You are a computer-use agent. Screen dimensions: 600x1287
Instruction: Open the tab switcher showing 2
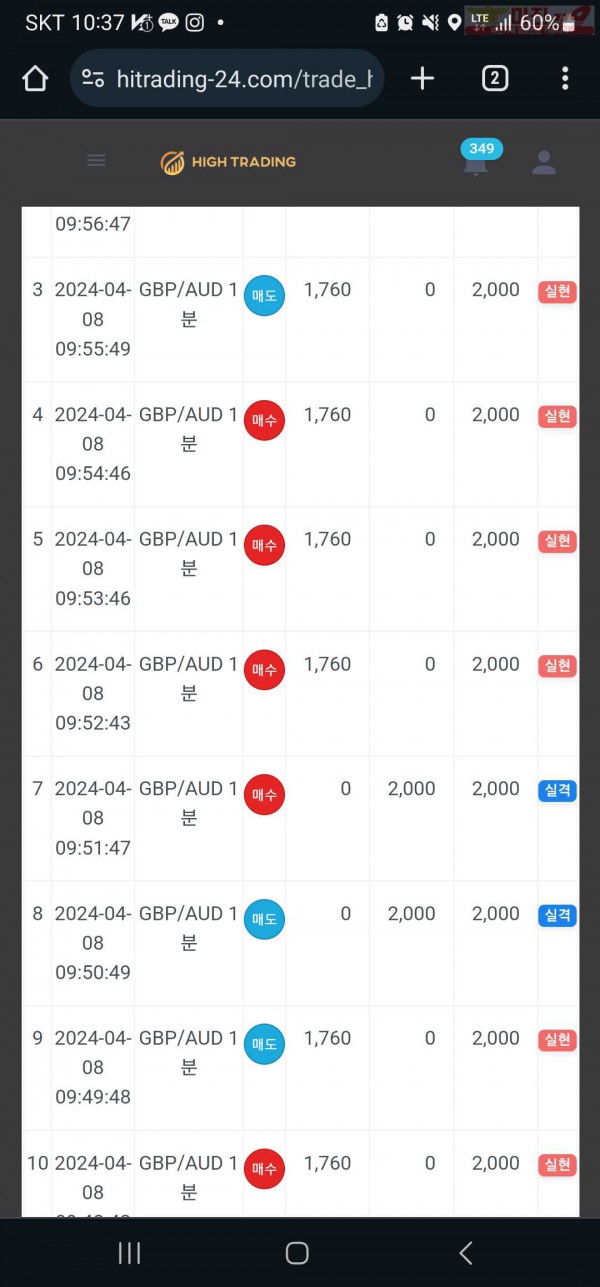point(495,78)
